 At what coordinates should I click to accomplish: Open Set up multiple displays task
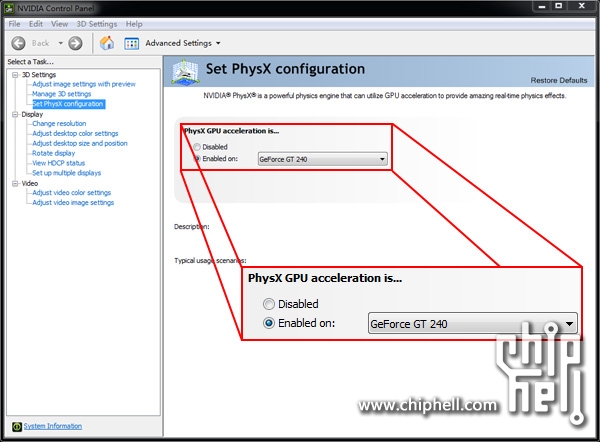coord(67,173)
